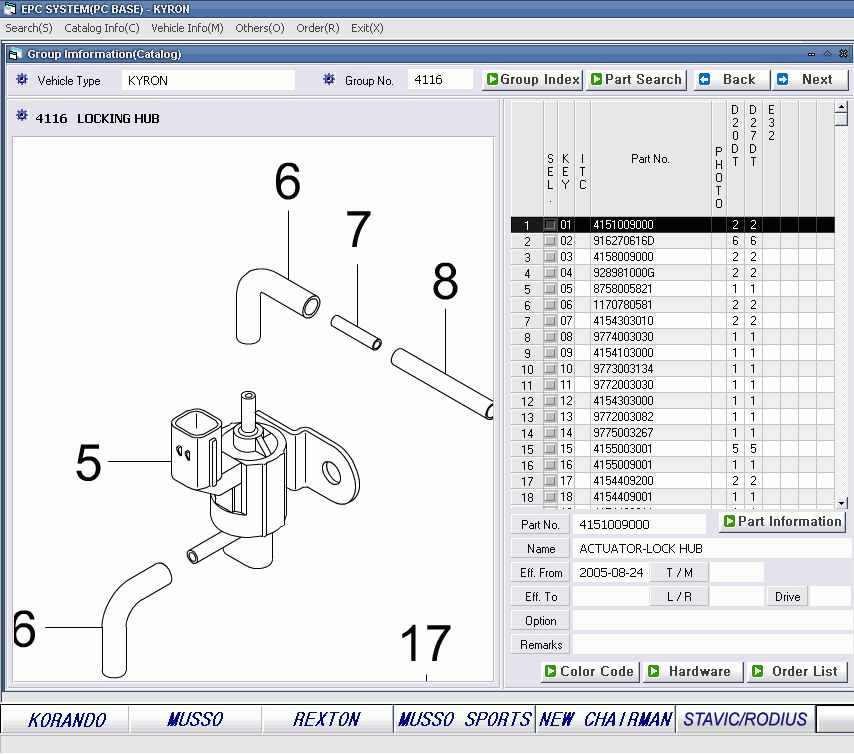Open the Vehicle Info(M) menu
The height and width of the screenshot is (754, 854).
[187, 28]
